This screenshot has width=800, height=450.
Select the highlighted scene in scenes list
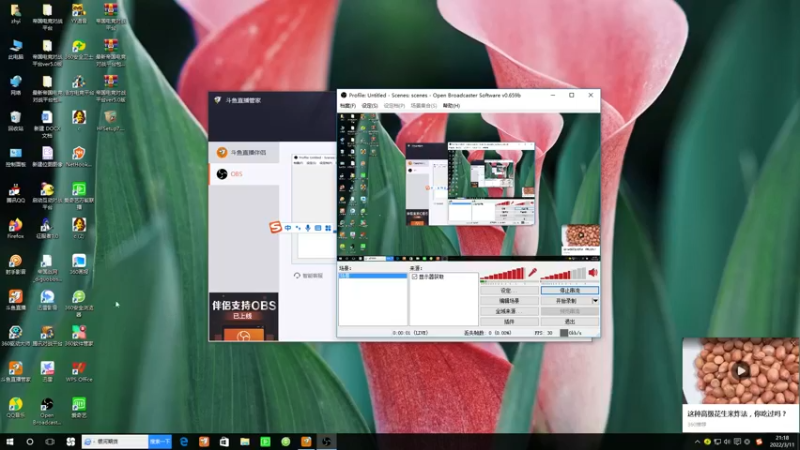(x=373, y=276)
